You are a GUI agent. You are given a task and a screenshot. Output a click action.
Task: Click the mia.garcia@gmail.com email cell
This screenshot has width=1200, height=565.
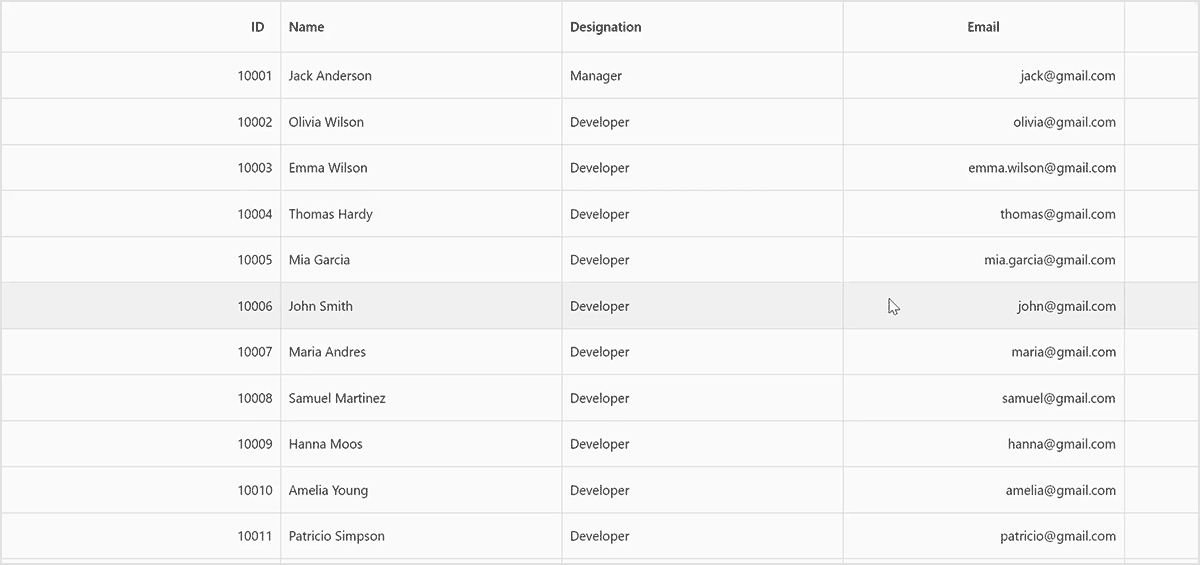point(1050,260)
